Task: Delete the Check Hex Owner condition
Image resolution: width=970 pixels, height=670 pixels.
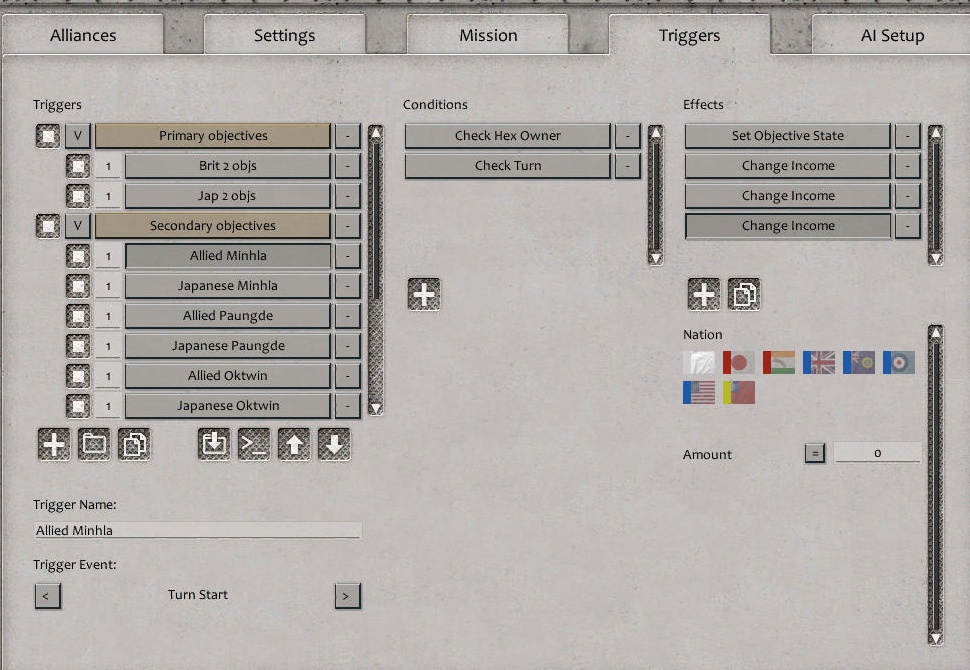Action: [628, 136]
